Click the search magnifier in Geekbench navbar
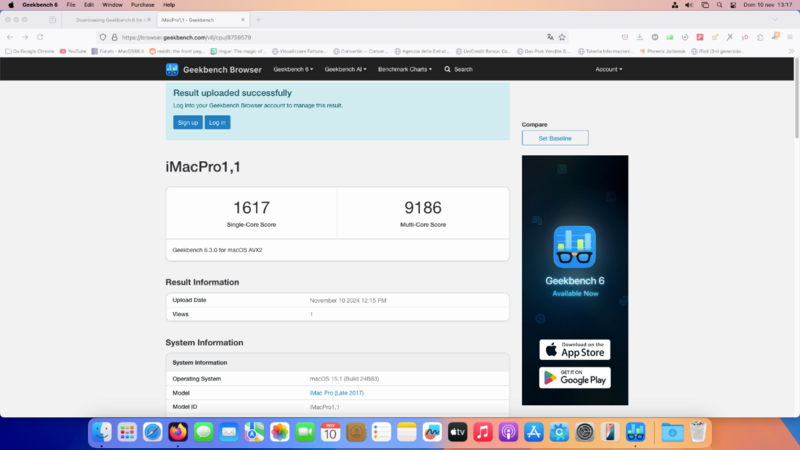Image resolution: width=800 pixels, height=450 pixels. tap(447, 69)
